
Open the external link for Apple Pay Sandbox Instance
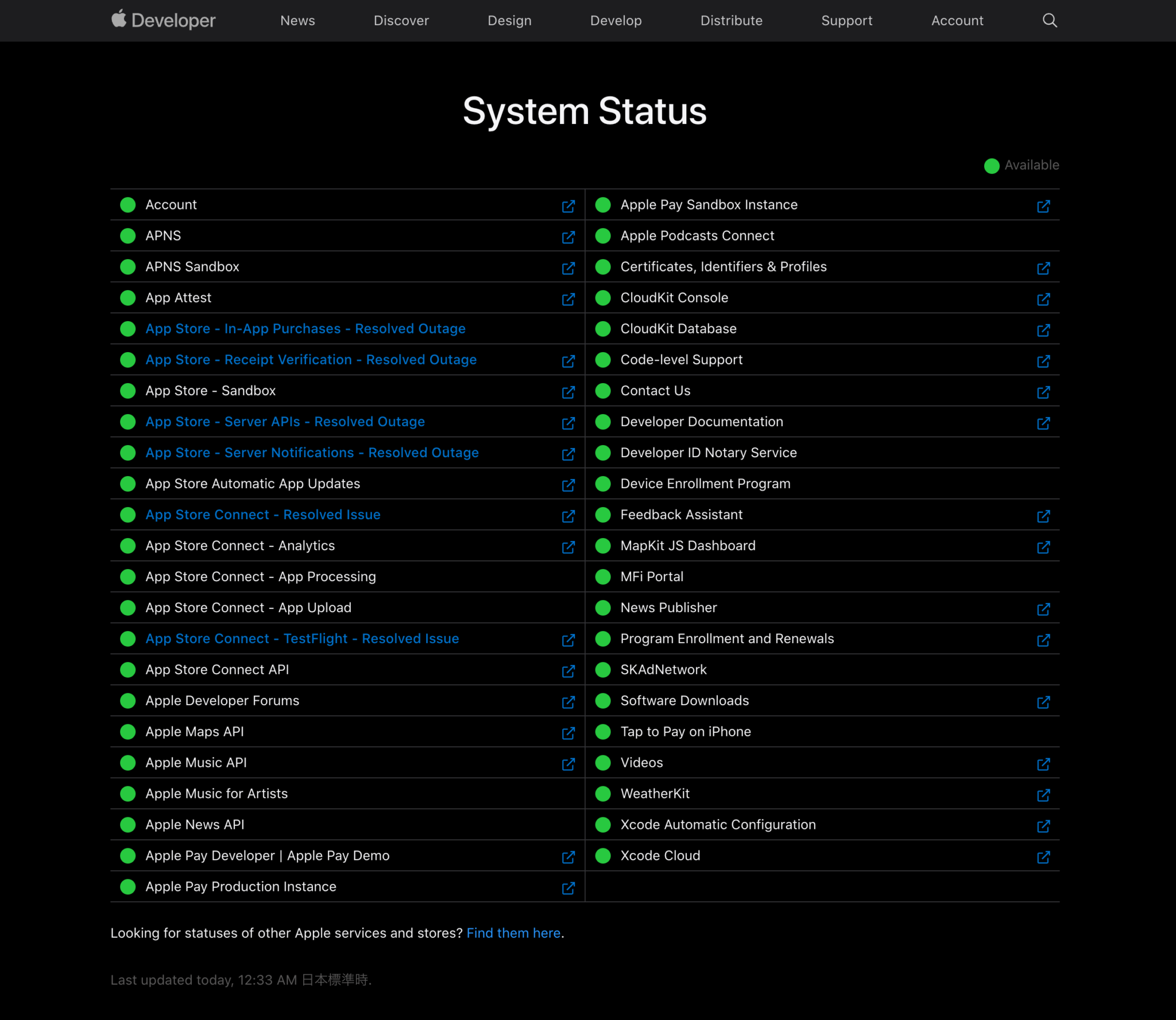coord(1044,207)
